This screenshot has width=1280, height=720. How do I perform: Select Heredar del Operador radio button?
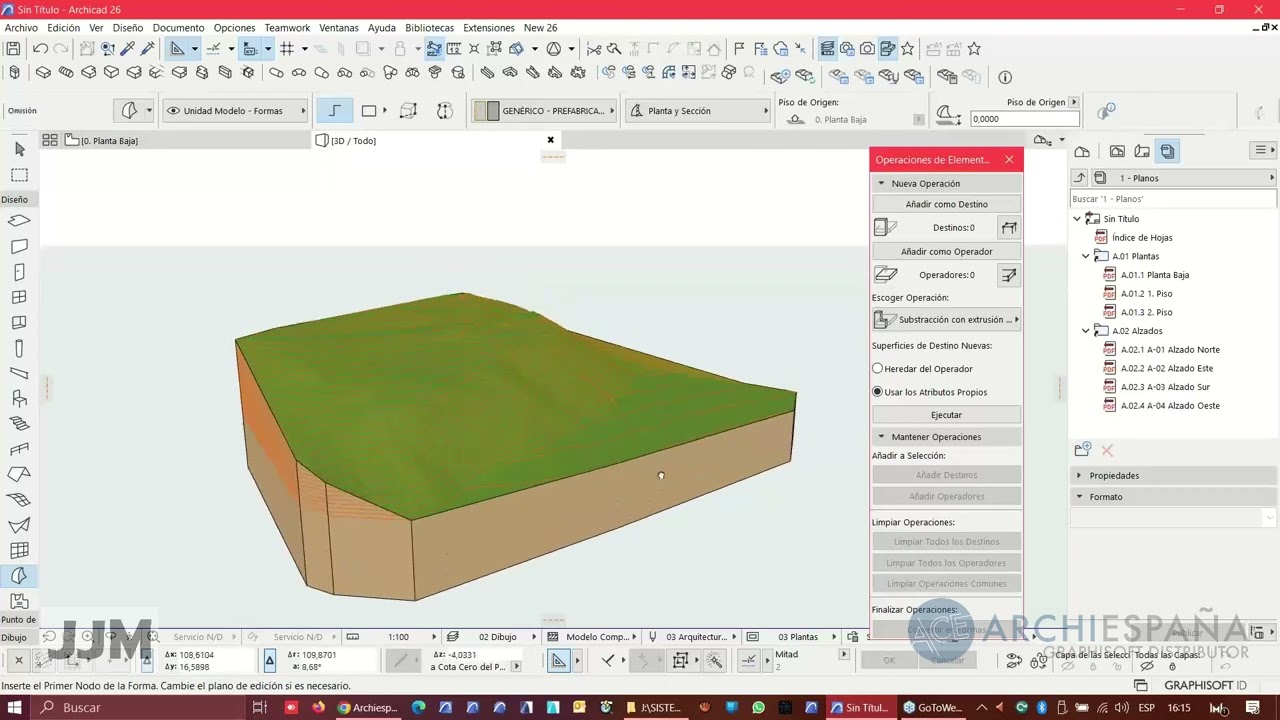tap(877, 369)
